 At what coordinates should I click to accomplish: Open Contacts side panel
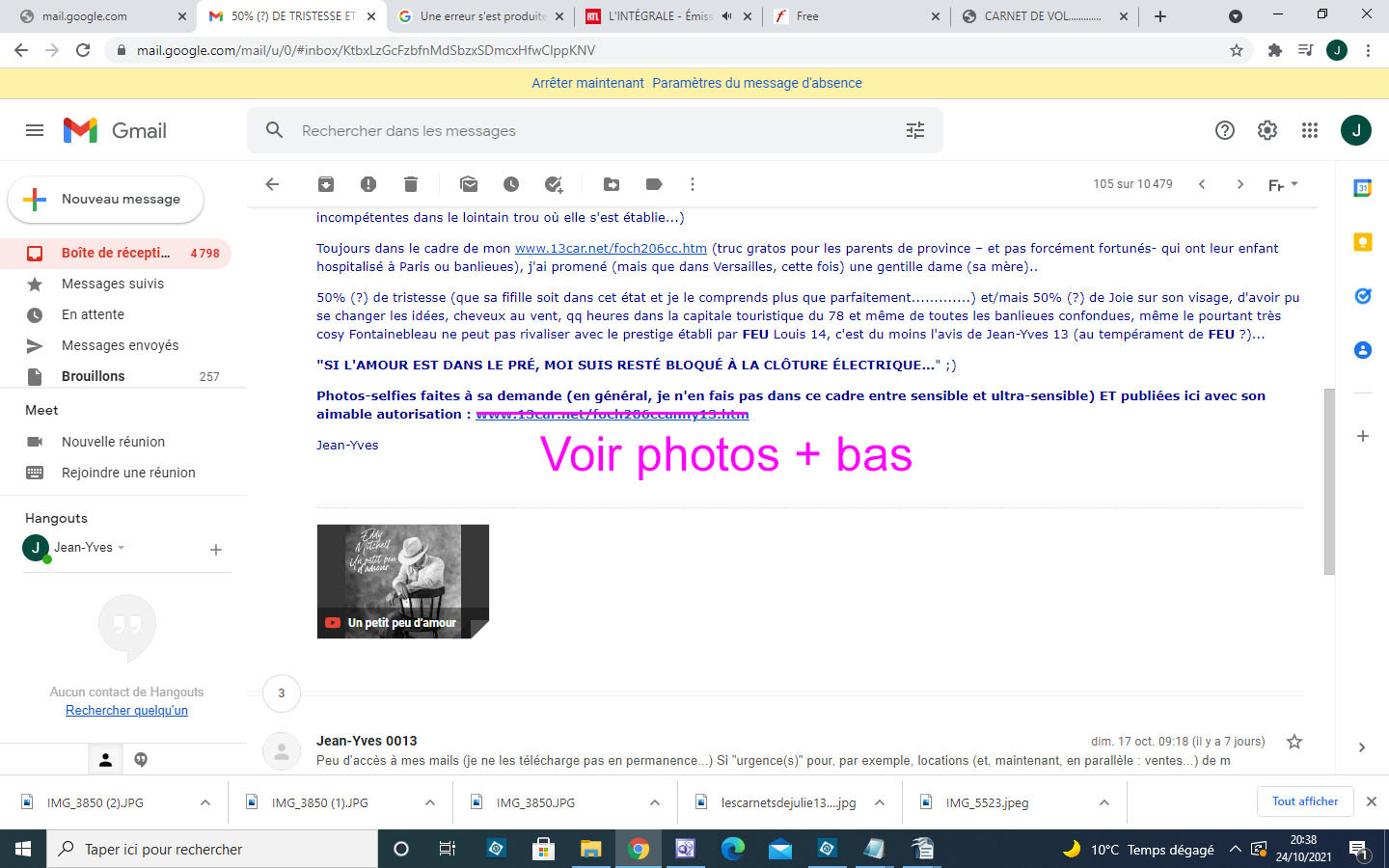(1363, 350)
